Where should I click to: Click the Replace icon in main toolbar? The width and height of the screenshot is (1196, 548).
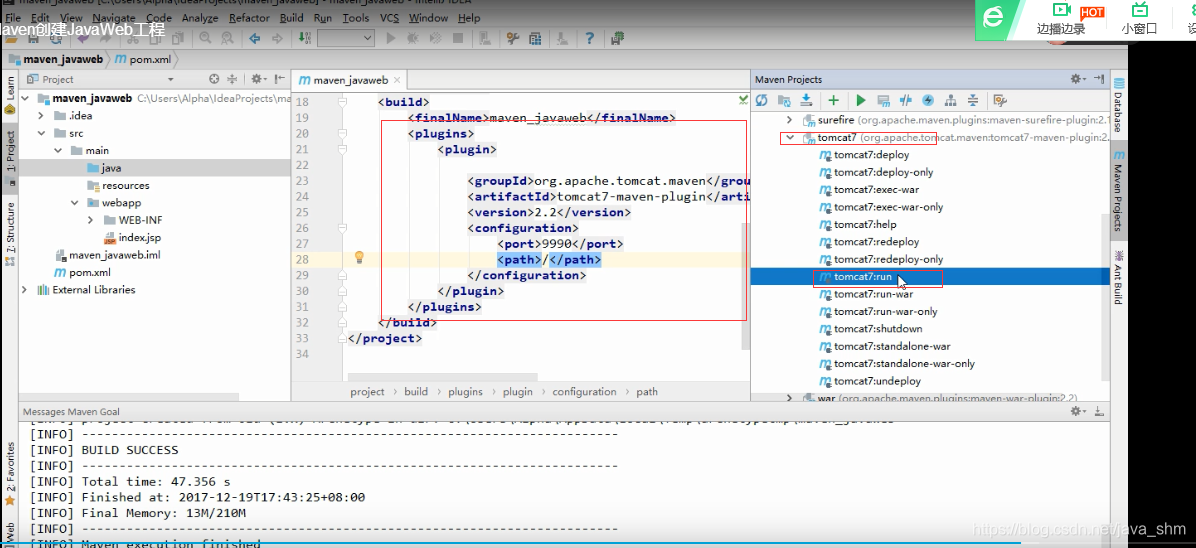[225, 37]
